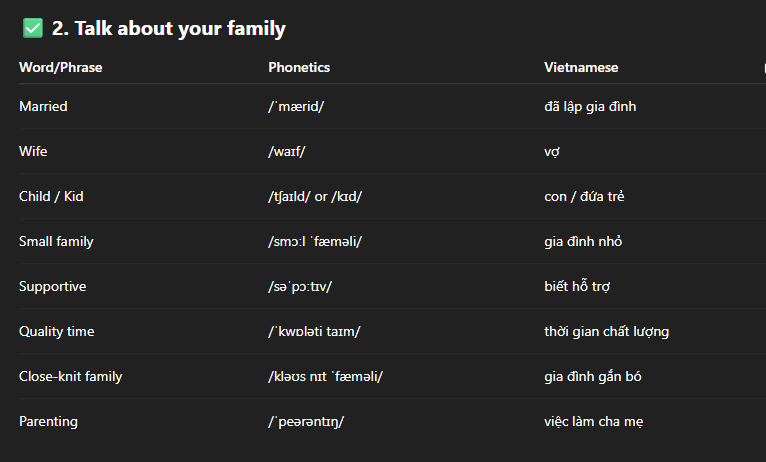Click the word 'Supportive'

(x=52, y=287)
